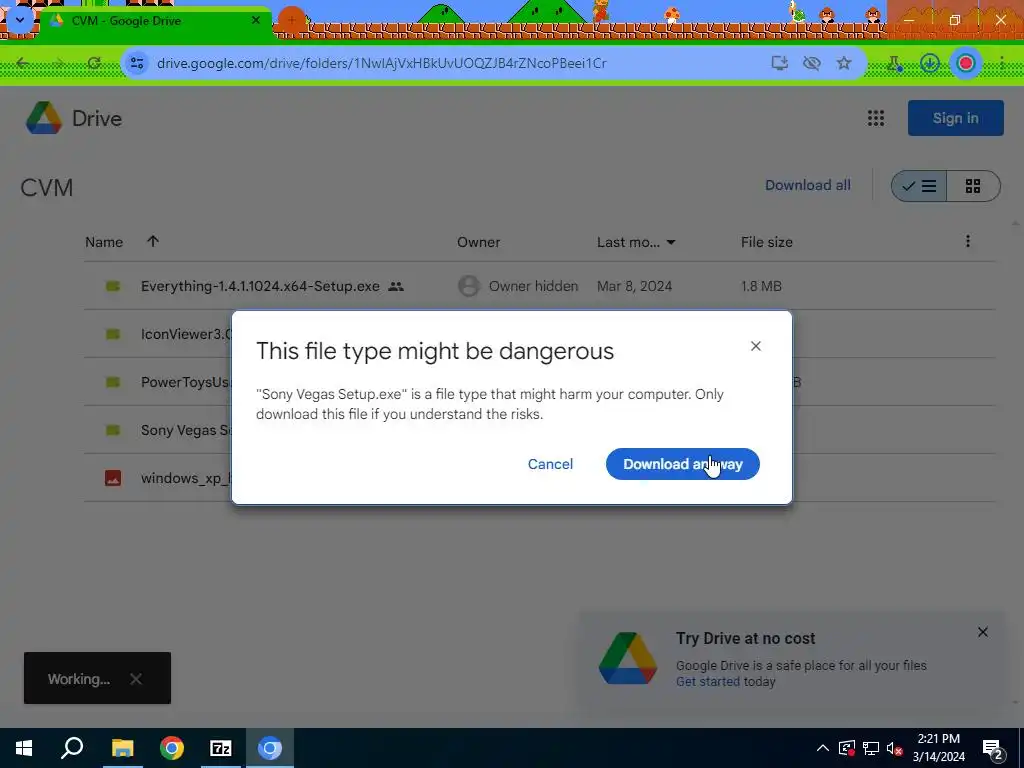
Task: Click Get started link in Drive banner
Action: (x=708, y=682)
